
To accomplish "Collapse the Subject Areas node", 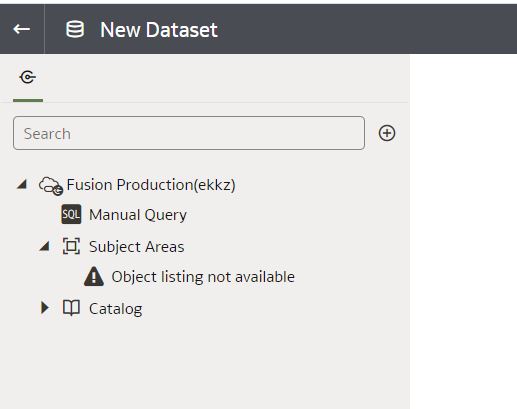I will (x=44, y=246).
